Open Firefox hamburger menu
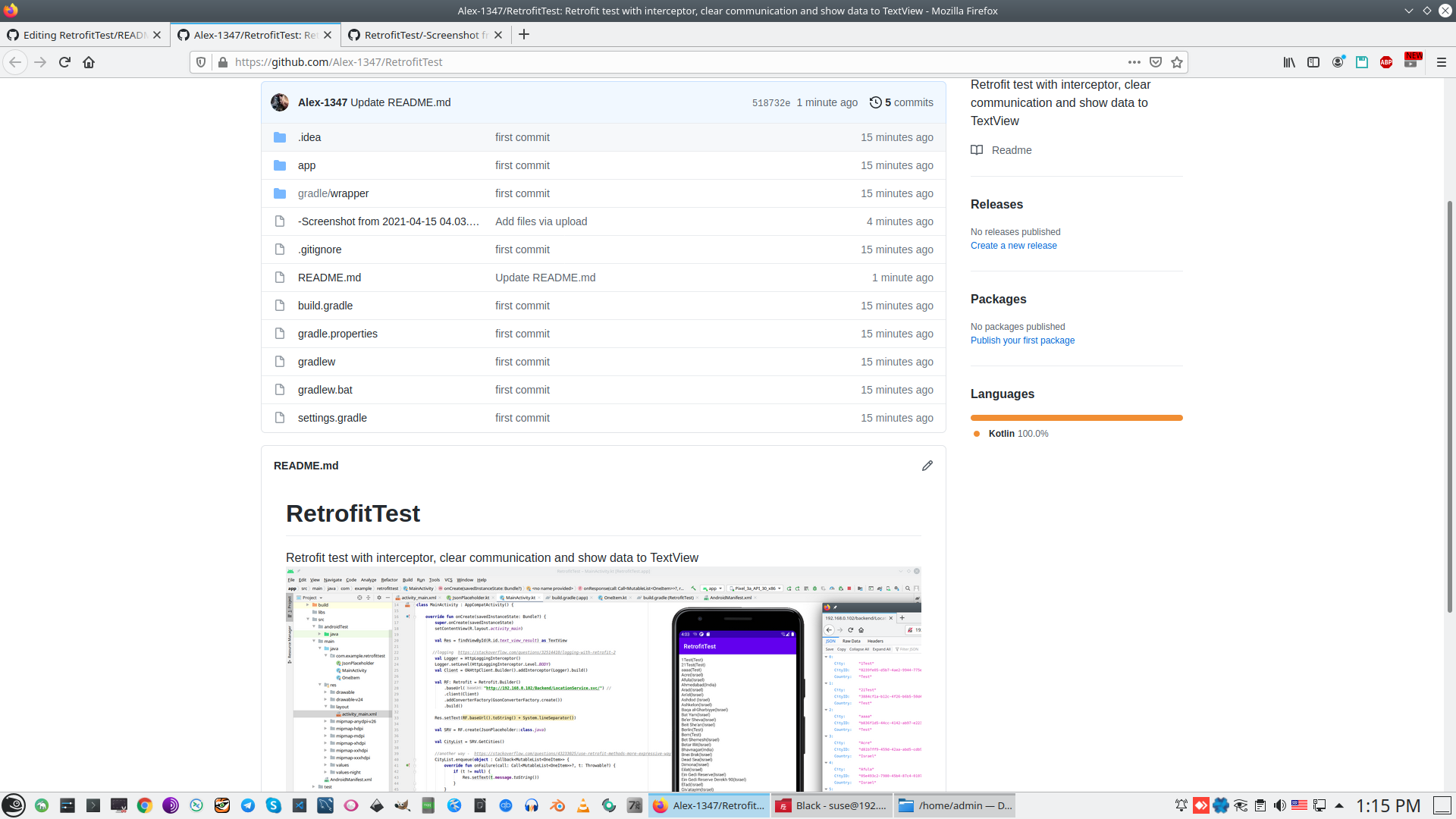The height and width of the screenshot is (819, 1456). tap(1441, 62)
